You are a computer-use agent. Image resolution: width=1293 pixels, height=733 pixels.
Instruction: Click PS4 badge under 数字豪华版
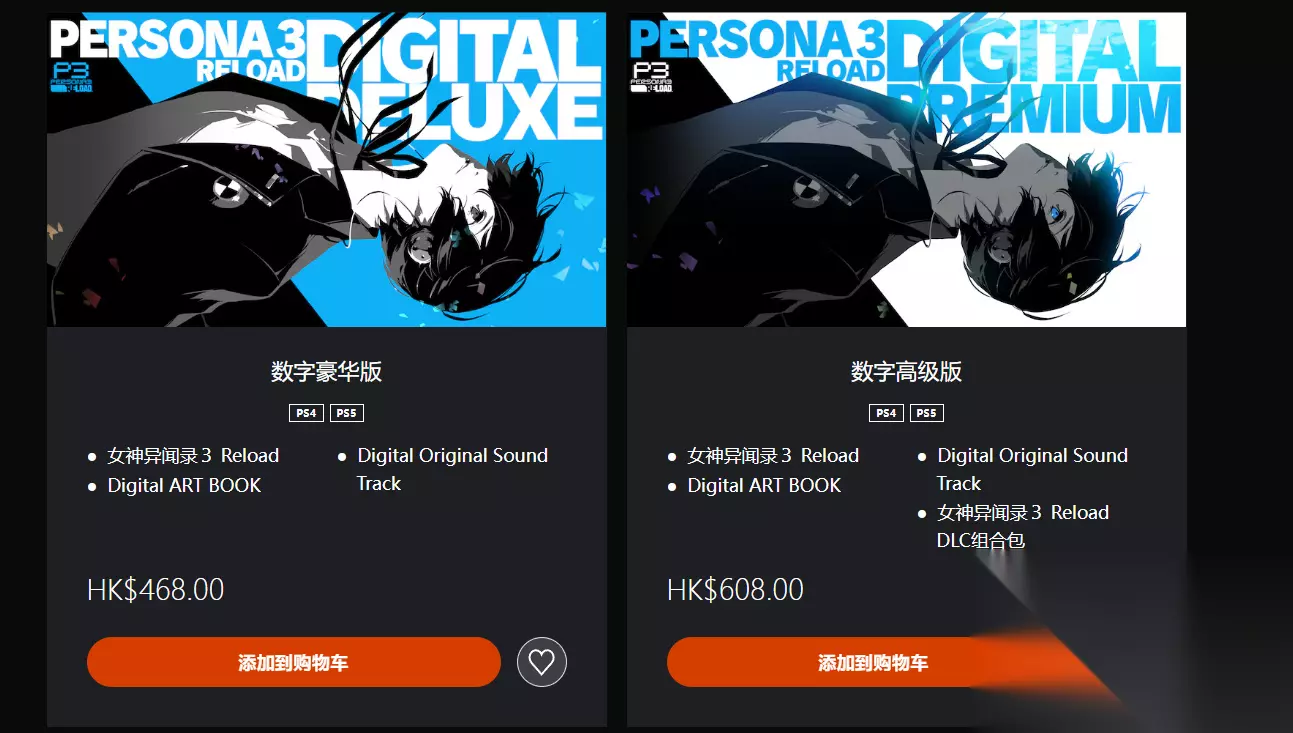pos(306,413)
